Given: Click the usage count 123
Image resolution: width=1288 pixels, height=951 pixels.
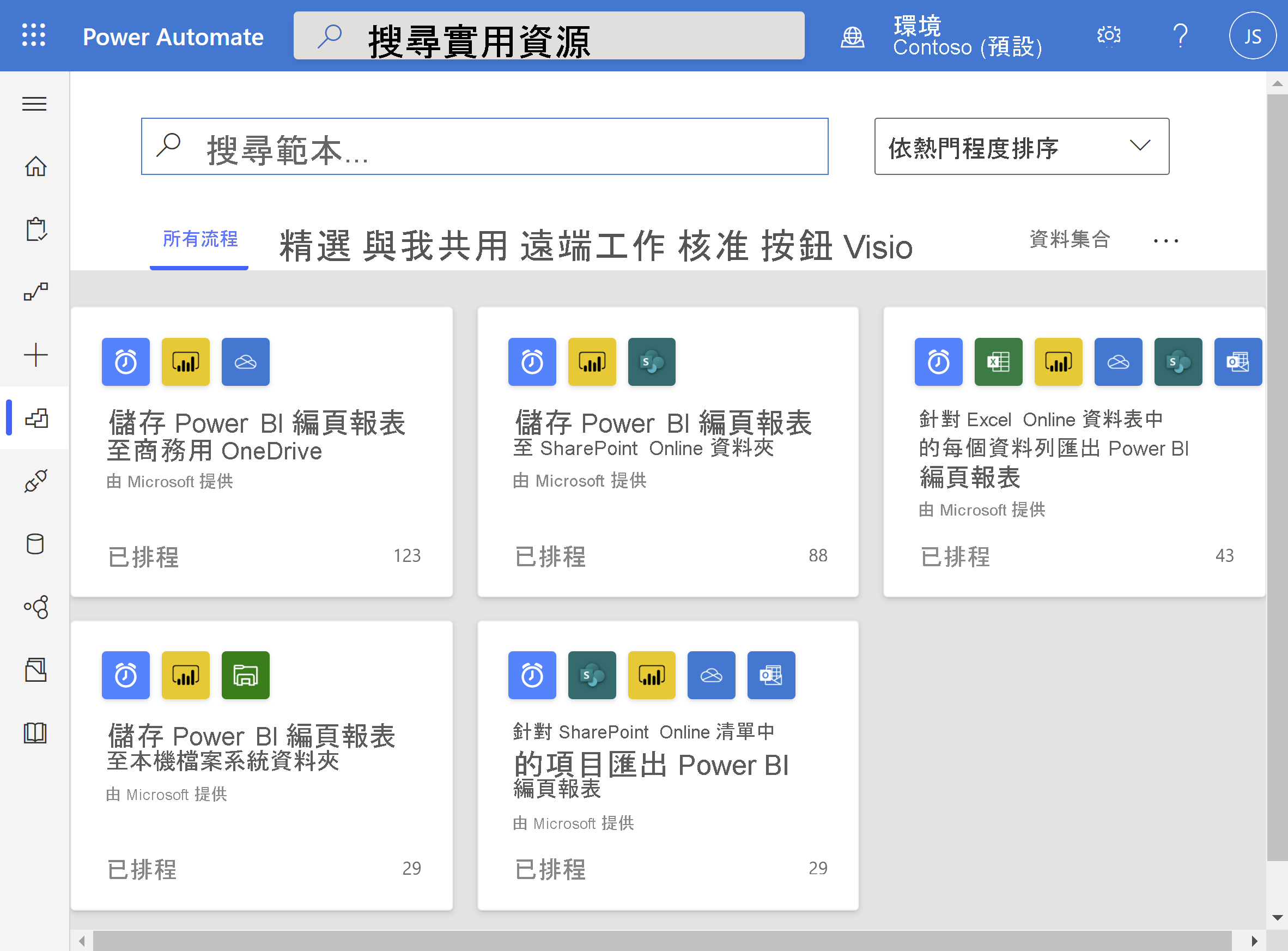Looking at the screenshot, I should pos(407,555).
